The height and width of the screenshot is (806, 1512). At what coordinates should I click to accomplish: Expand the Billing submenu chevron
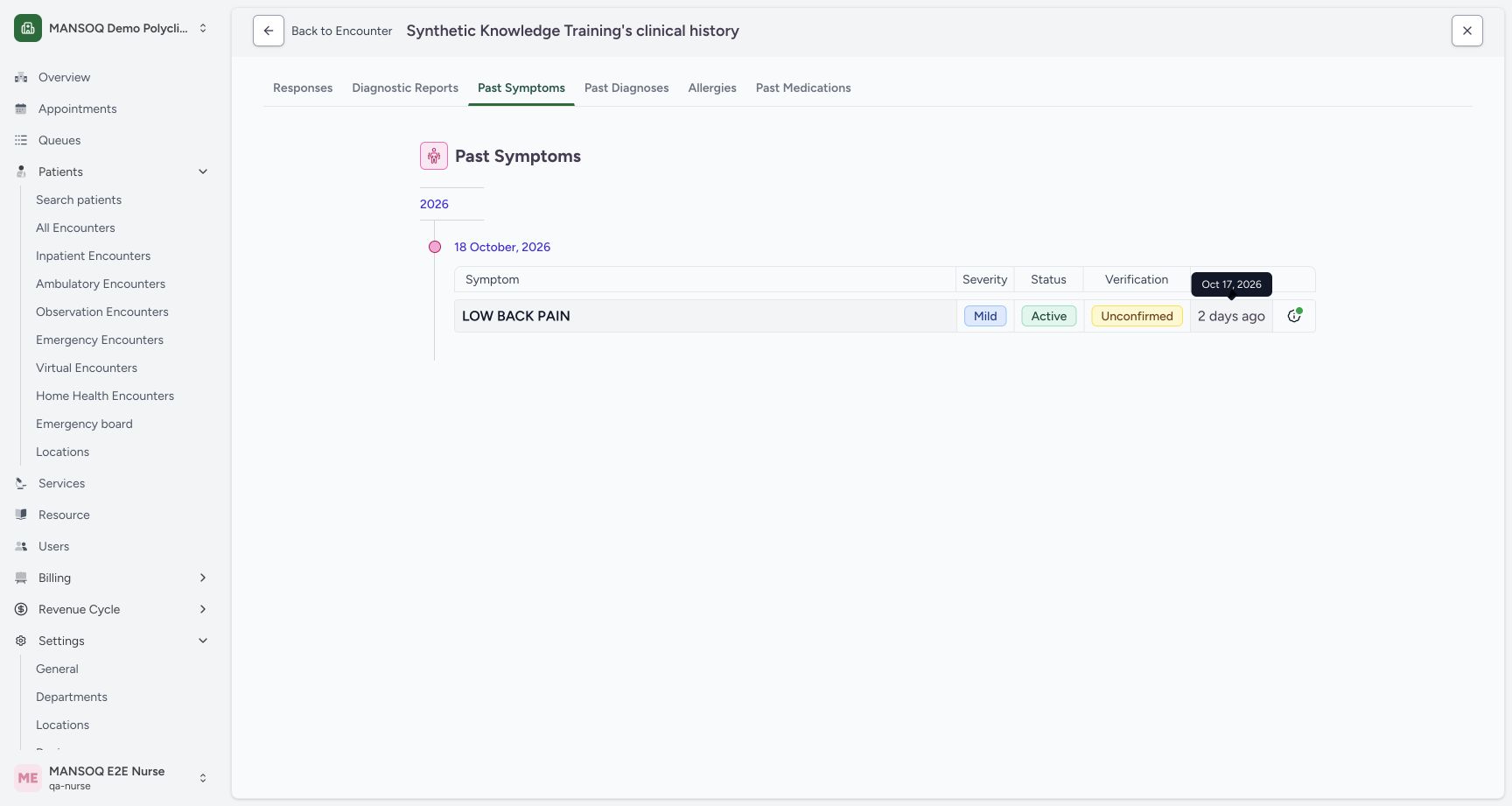point(203,578)
